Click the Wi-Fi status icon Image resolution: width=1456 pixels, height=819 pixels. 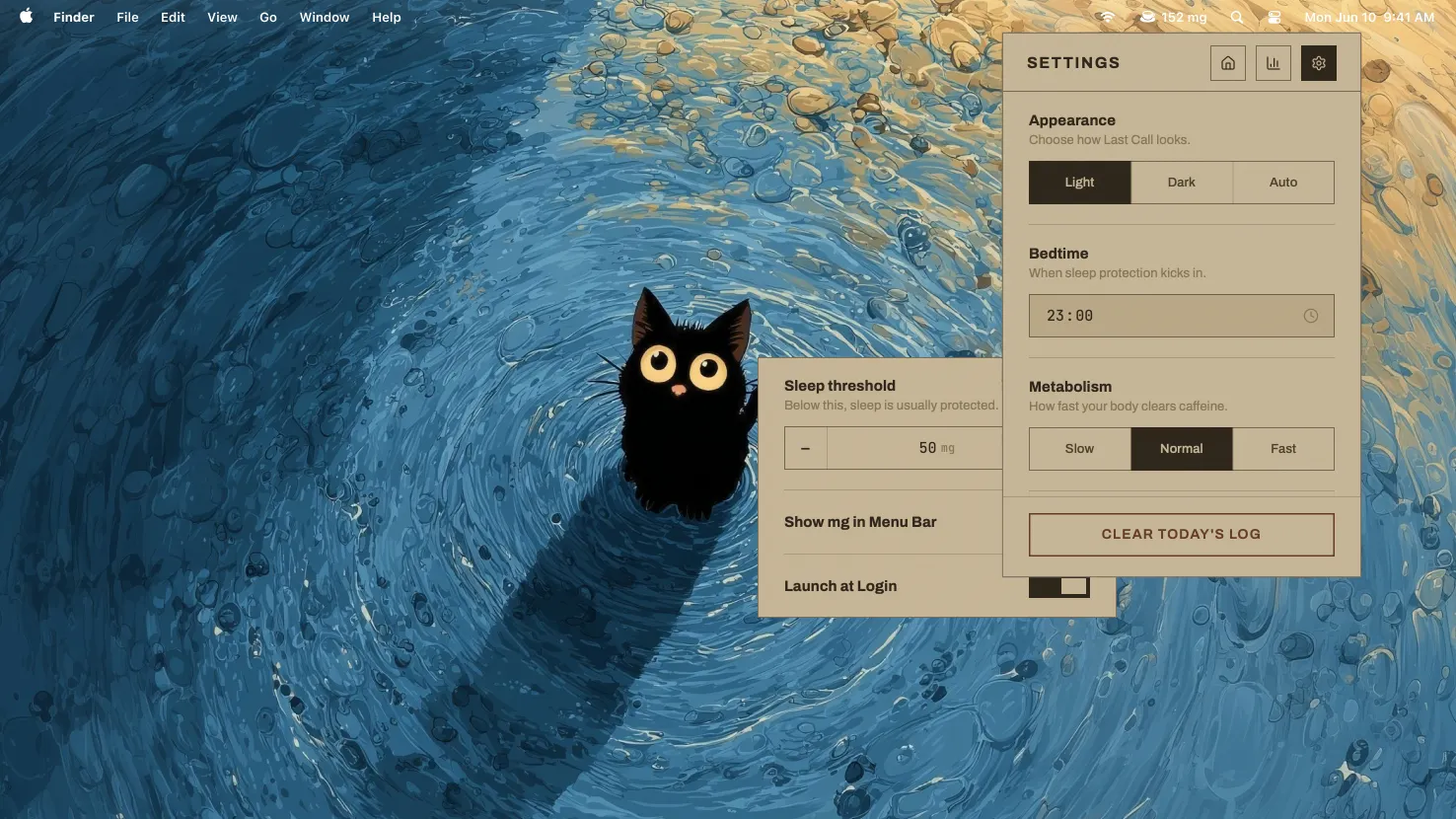tap(1108, 17)
